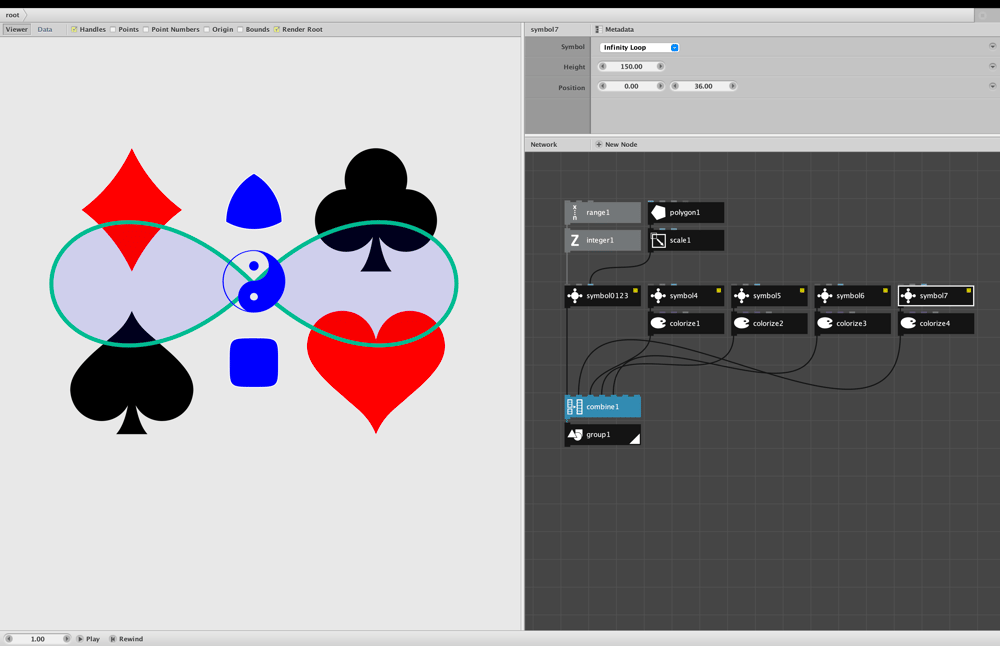
Task: Toggle the Render Root checkbox
Action: pos(277,29)
